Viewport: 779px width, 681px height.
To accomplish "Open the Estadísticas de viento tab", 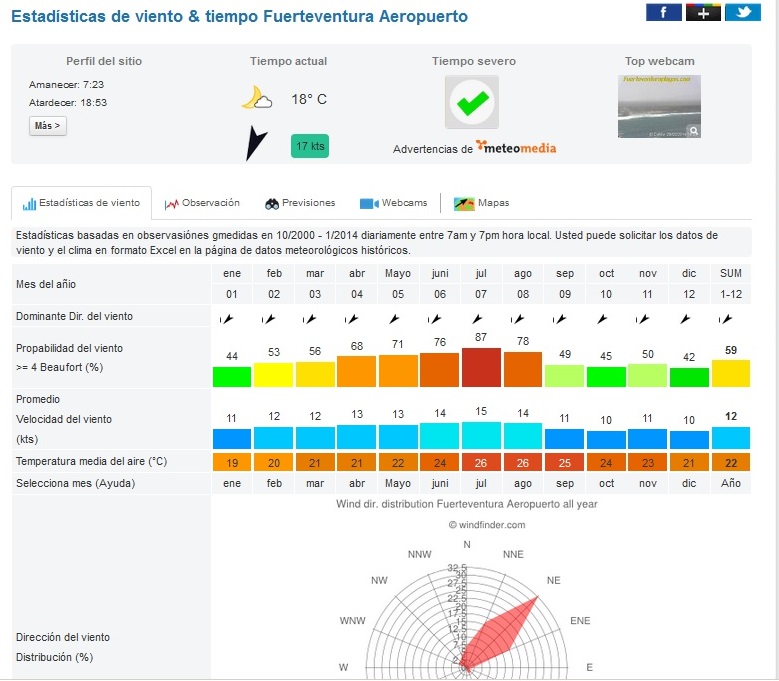I will (x=81, y=203).
